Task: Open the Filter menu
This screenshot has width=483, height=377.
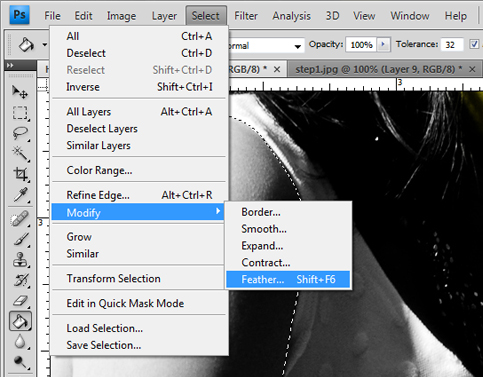Action: click(246, 16)
